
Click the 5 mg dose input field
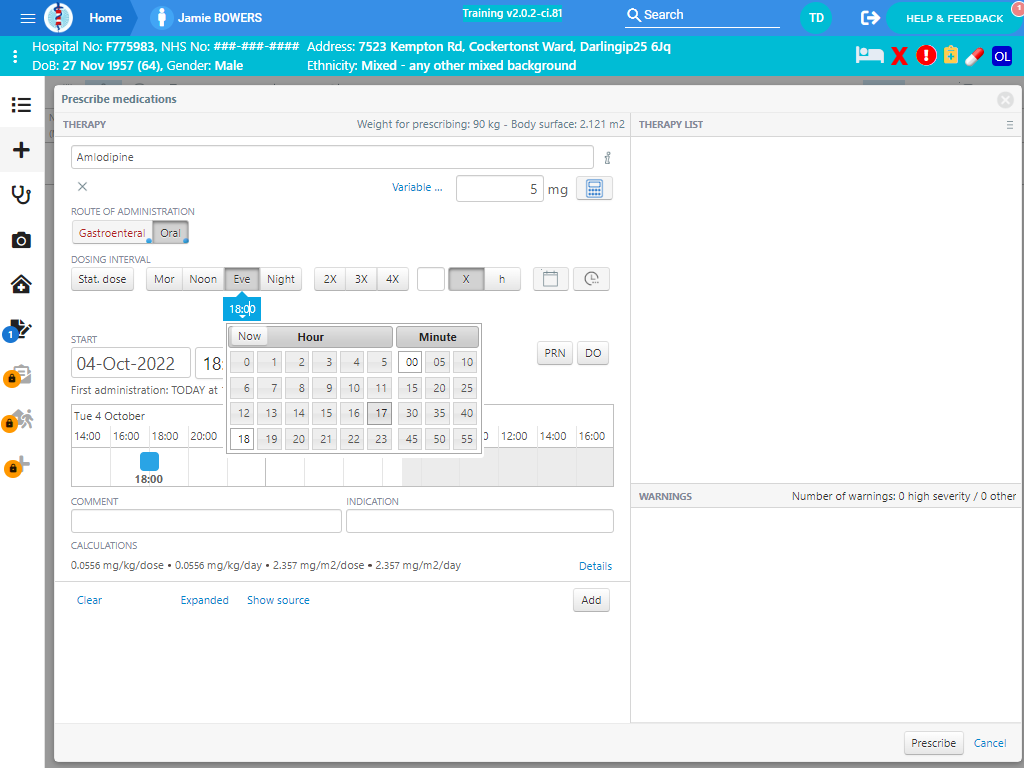click(x=500, y=189)
